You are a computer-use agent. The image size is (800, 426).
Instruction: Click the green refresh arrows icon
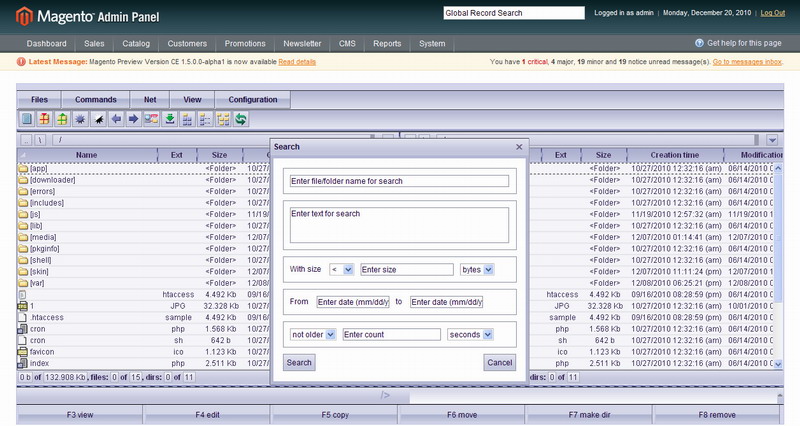coord(241,119)
